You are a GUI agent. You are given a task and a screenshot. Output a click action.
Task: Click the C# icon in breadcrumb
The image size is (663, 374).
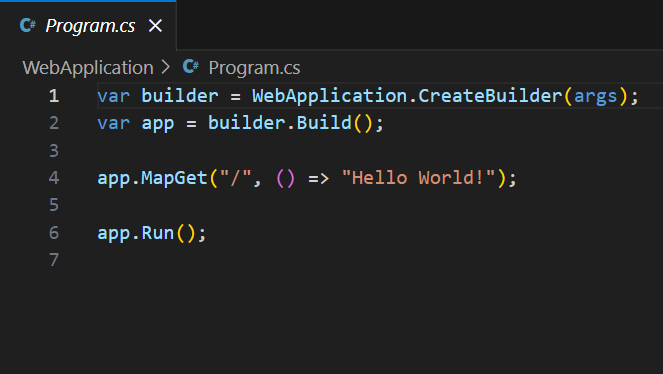coord(191,67)
